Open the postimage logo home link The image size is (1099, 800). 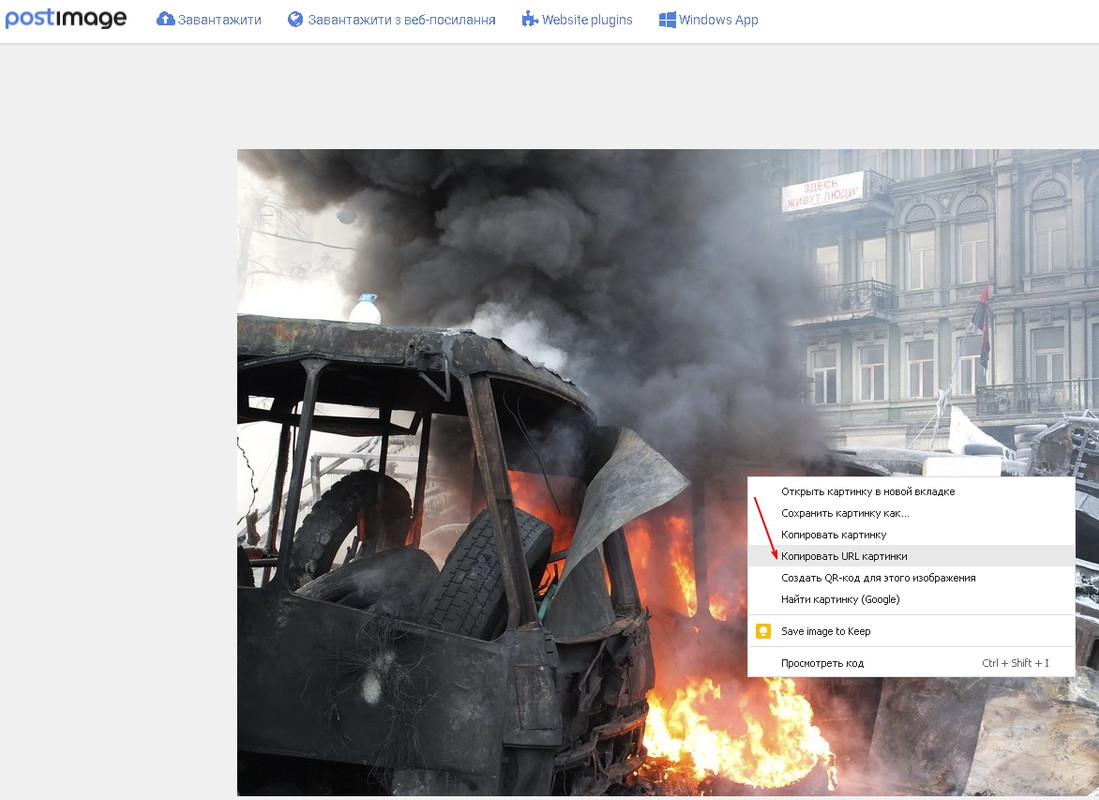coord(66,18)
